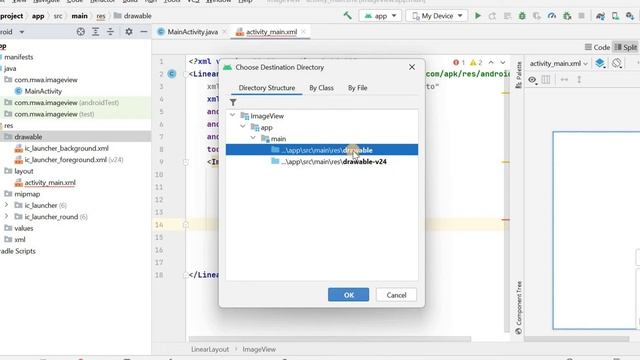Select the res\drawable-v24 destination row
The image size is (640, 360).
[322, 162]
